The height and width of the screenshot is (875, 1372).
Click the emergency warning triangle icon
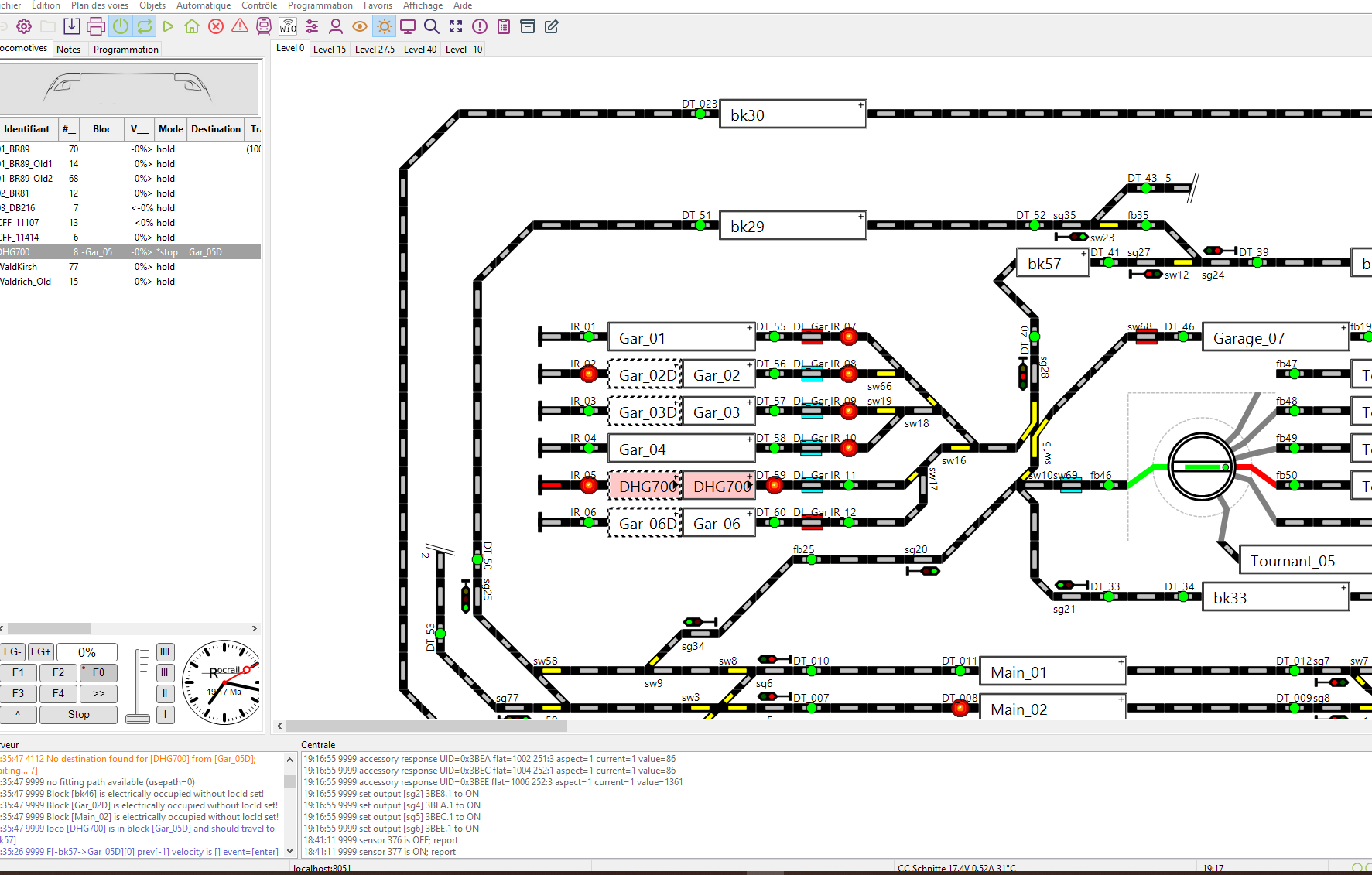(240, 26)
